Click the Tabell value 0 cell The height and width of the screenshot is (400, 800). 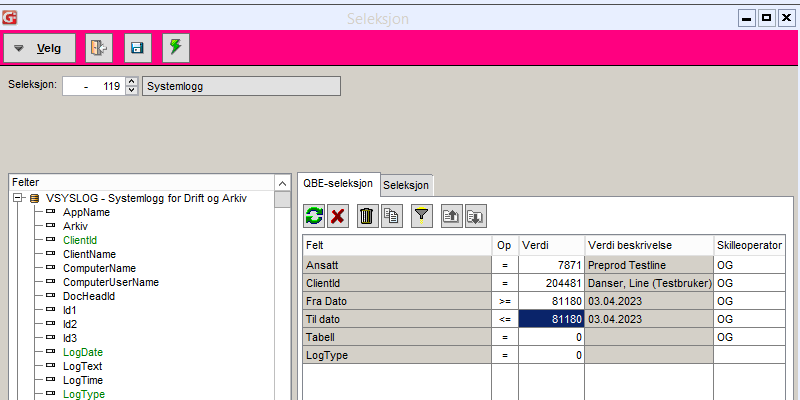point(552,337)
